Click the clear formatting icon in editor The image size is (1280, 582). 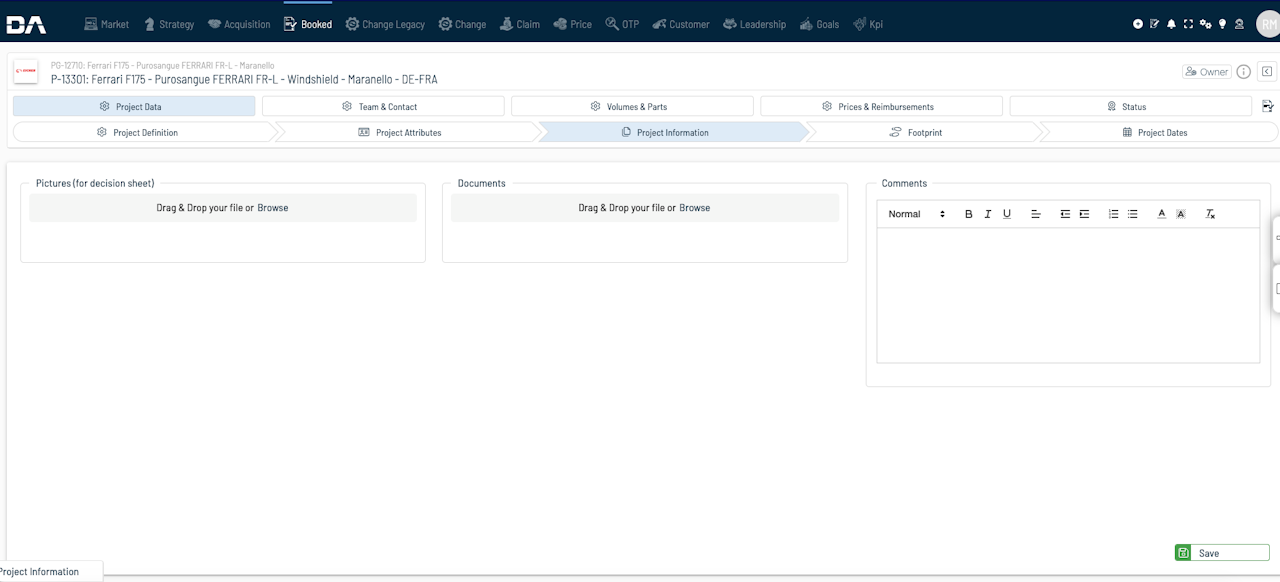point(1210,214)
